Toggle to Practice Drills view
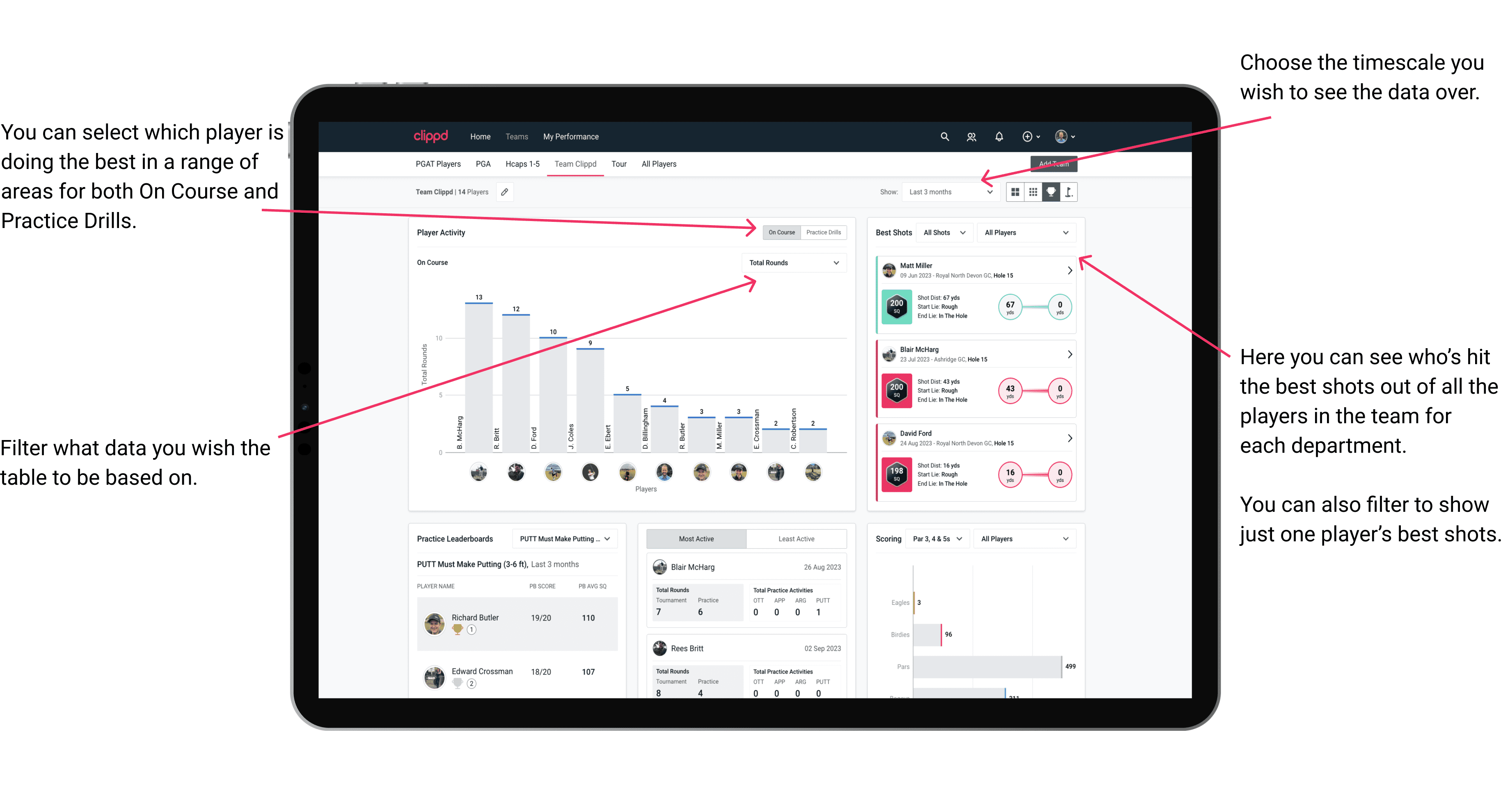Screen dimensions: 1510x812 click(x=820, y=233)
